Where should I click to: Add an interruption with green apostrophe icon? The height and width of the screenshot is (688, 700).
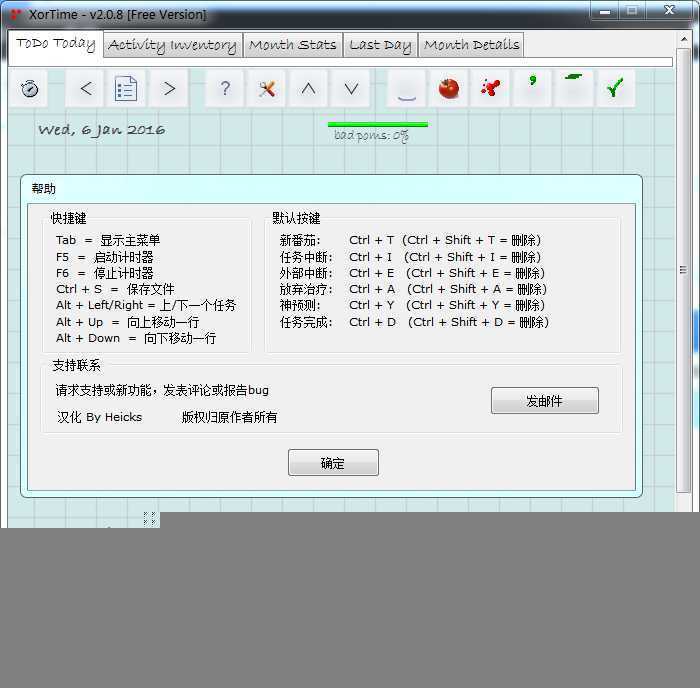[x=532, y=89]
